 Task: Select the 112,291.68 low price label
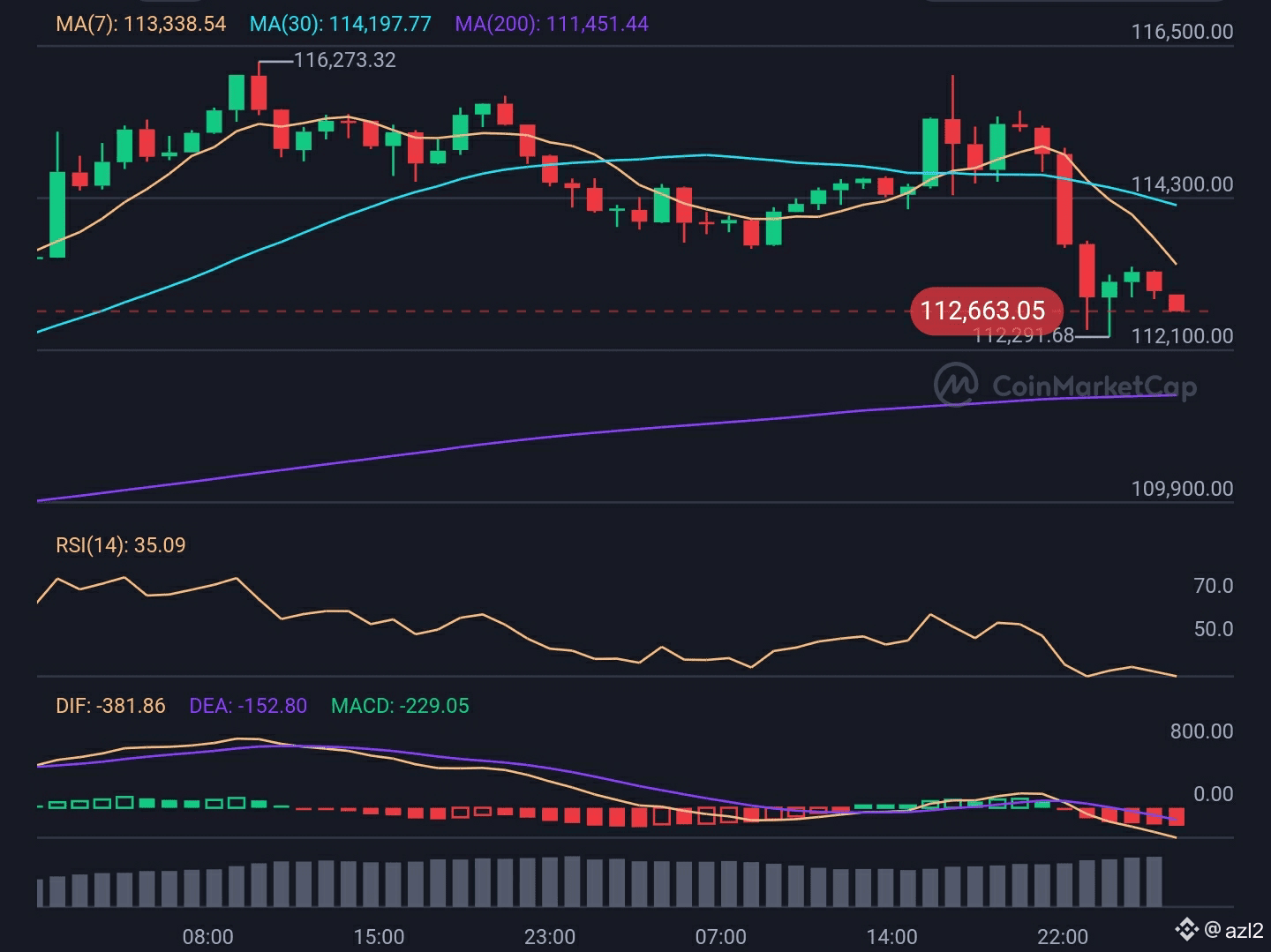[1024, 335]
